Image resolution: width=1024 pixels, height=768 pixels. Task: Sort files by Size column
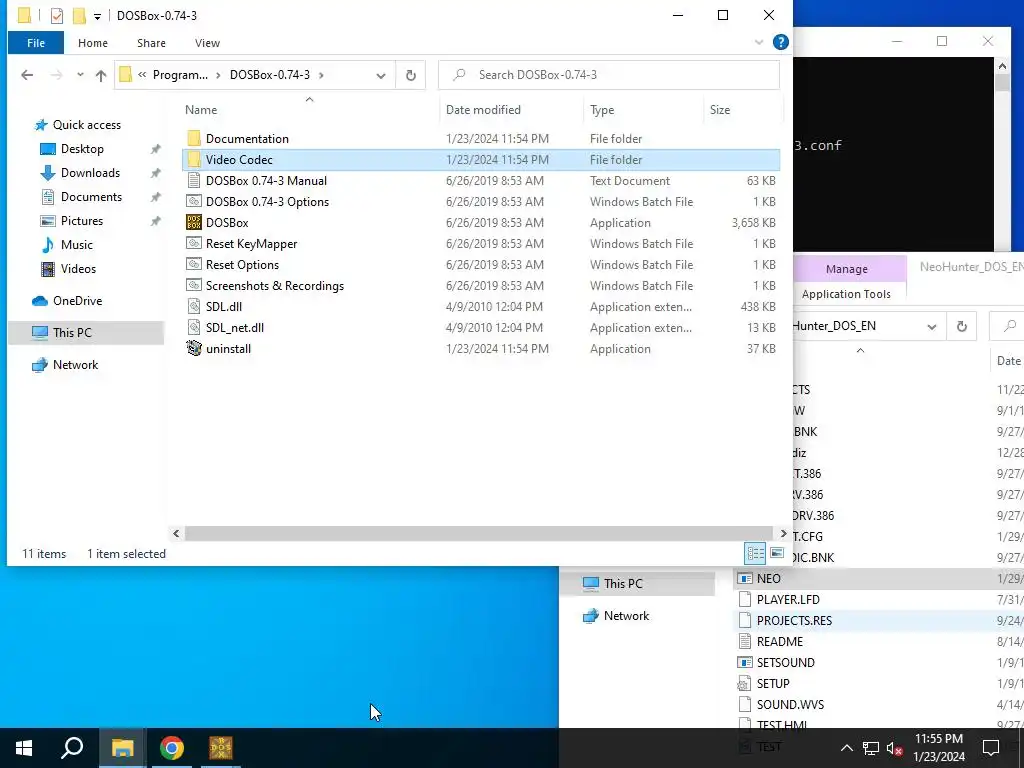[x=720, y=110]
